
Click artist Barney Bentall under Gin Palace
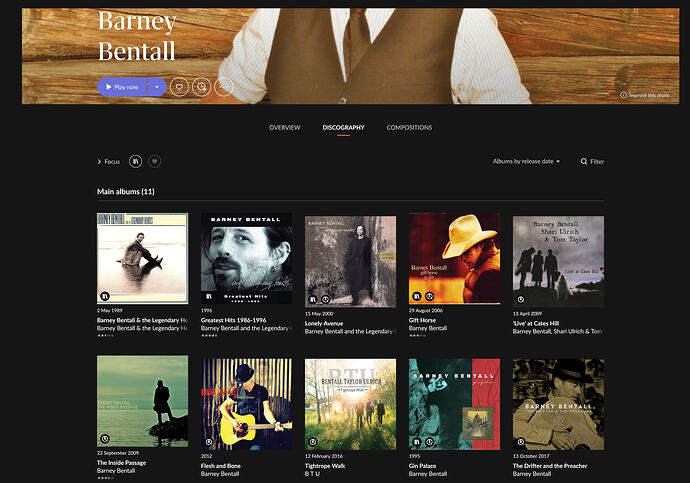(x=428, y=474)
